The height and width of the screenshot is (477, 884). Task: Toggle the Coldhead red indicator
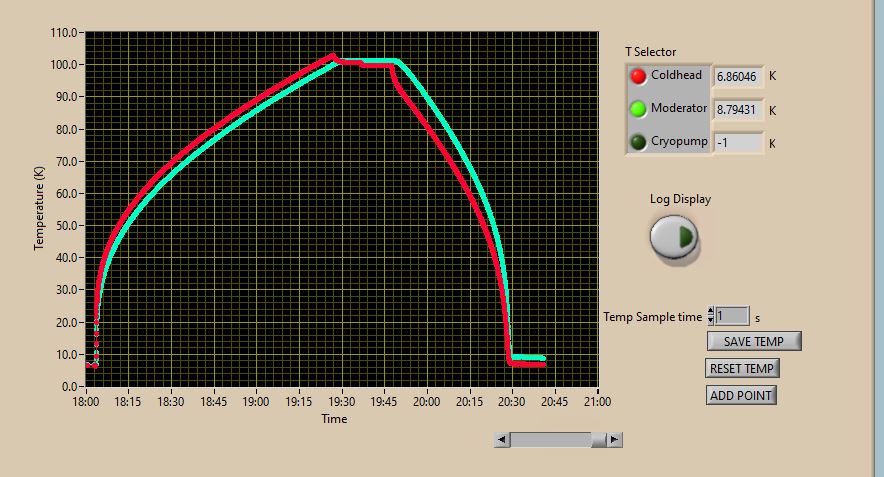638,76
